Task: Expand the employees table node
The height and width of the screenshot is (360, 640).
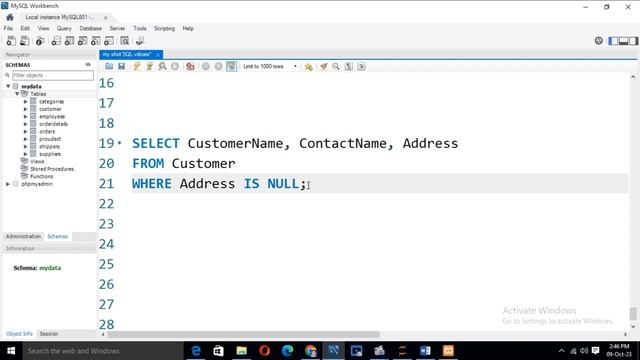Action: point(25,117)
